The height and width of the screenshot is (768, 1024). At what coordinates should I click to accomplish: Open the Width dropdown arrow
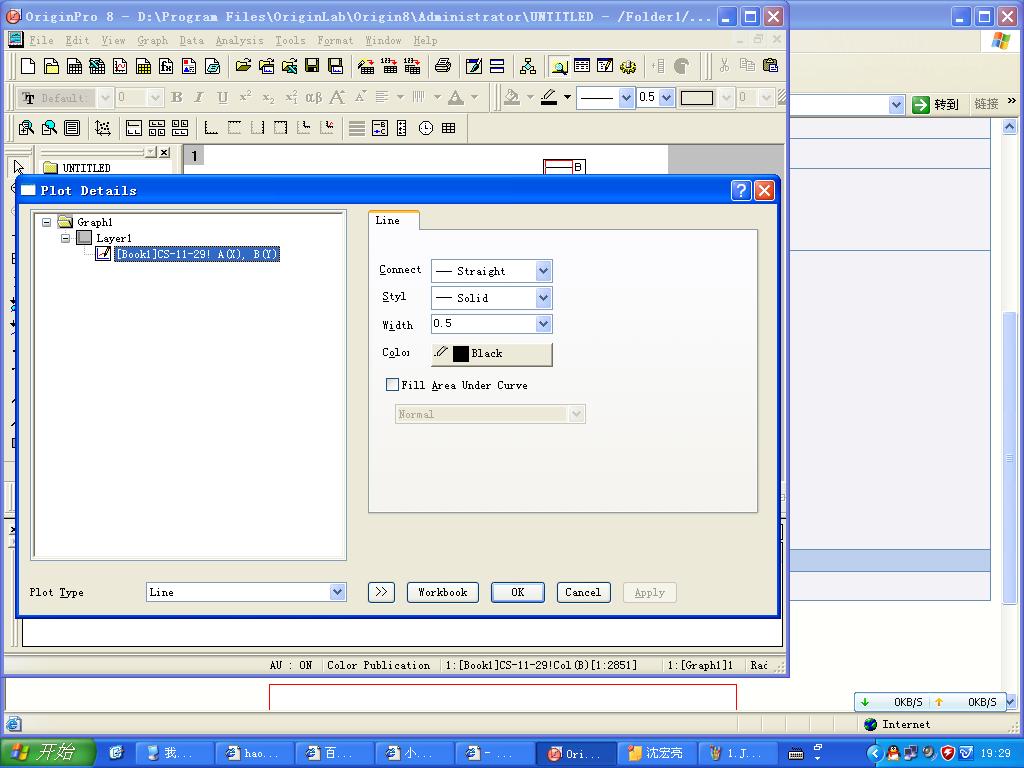(543, 324)
